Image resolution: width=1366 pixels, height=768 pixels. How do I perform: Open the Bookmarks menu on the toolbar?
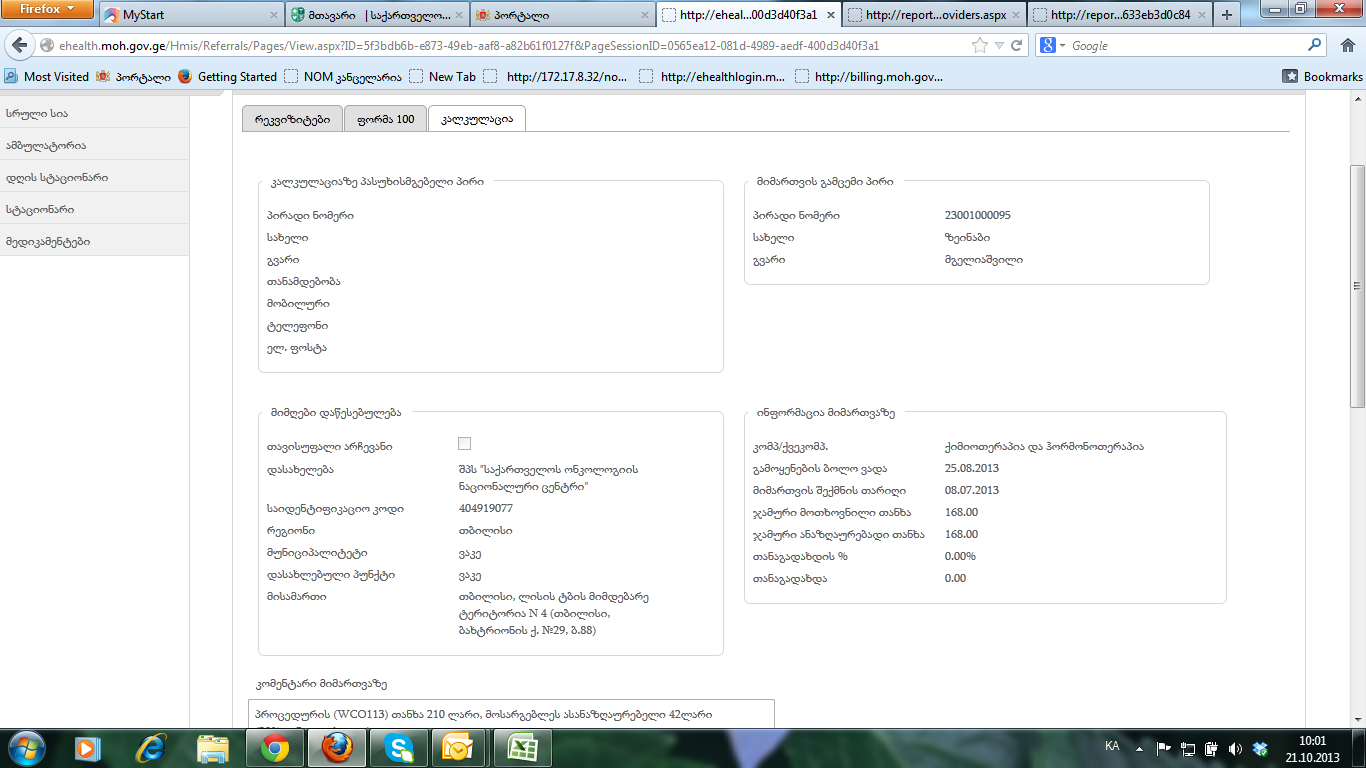point(1322,76)
